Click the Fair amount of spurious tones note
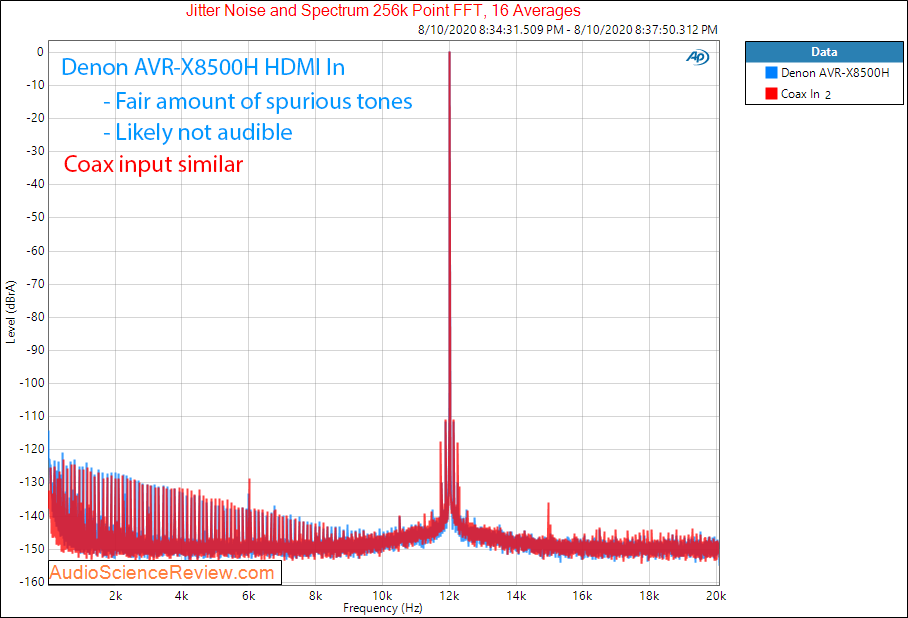Viewport: 908px width, 618px height. coord(258,101)
